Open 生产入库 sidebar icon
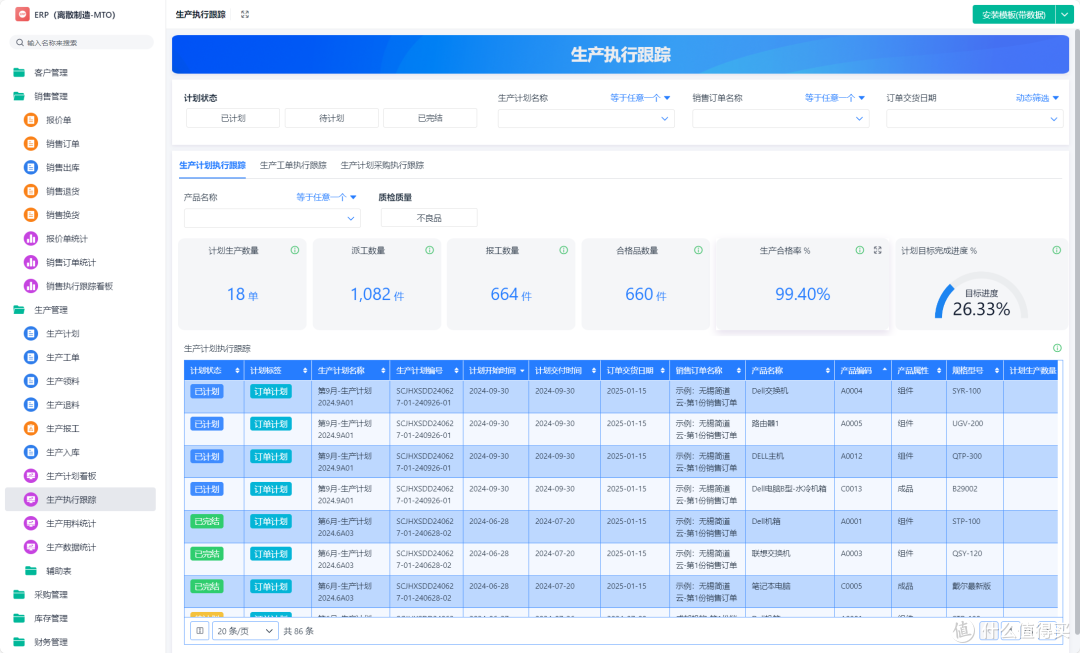 coord(31,453)
